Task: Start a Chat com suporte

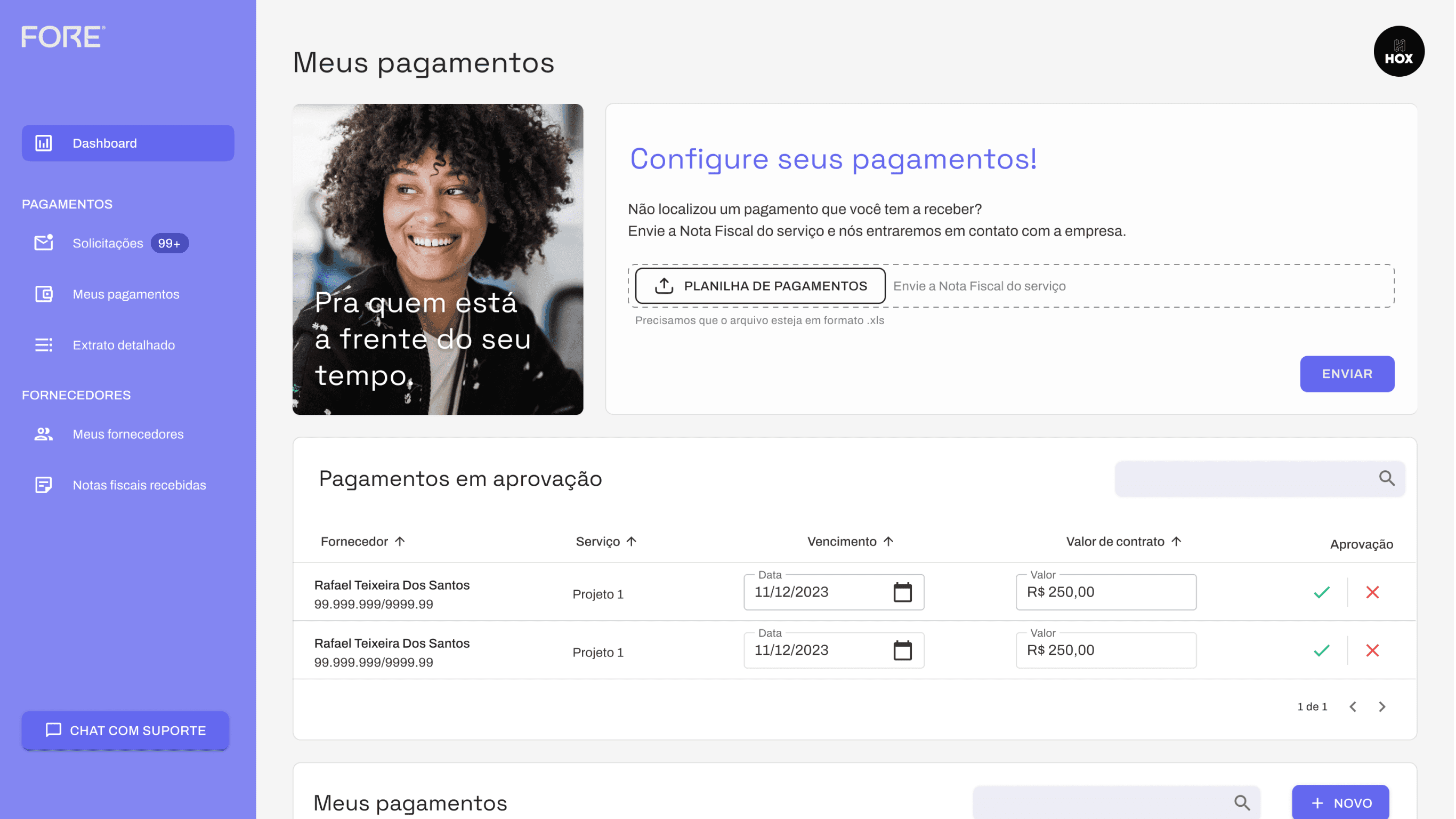Action: click(x=125, y=730)
